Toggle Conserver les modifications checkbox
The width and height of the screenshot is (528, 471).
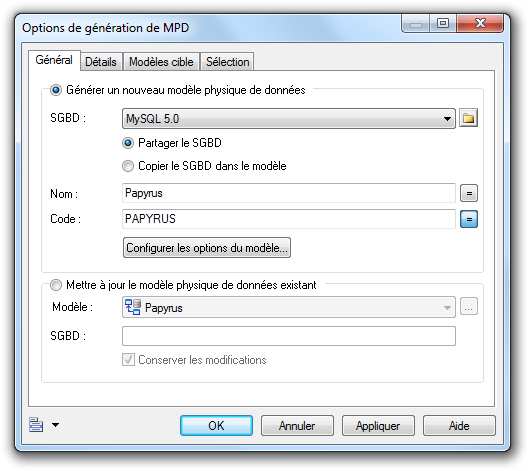(128, 360)
